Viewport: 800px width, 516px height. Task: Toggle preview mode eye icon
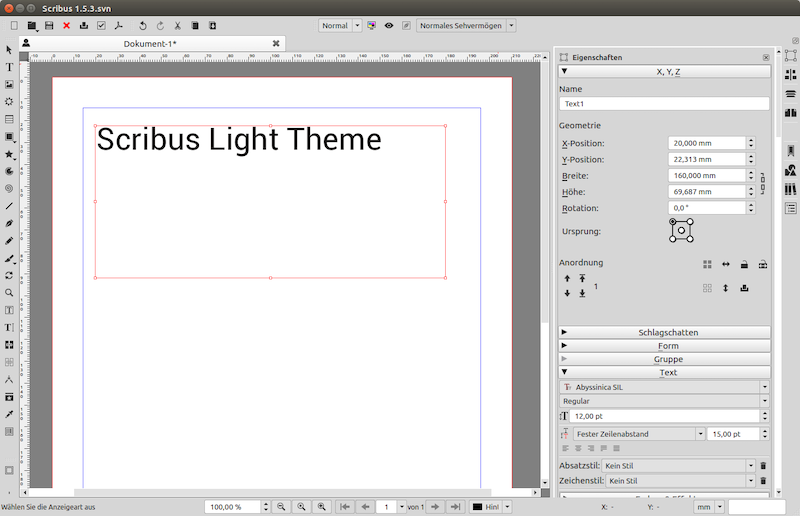389,26
